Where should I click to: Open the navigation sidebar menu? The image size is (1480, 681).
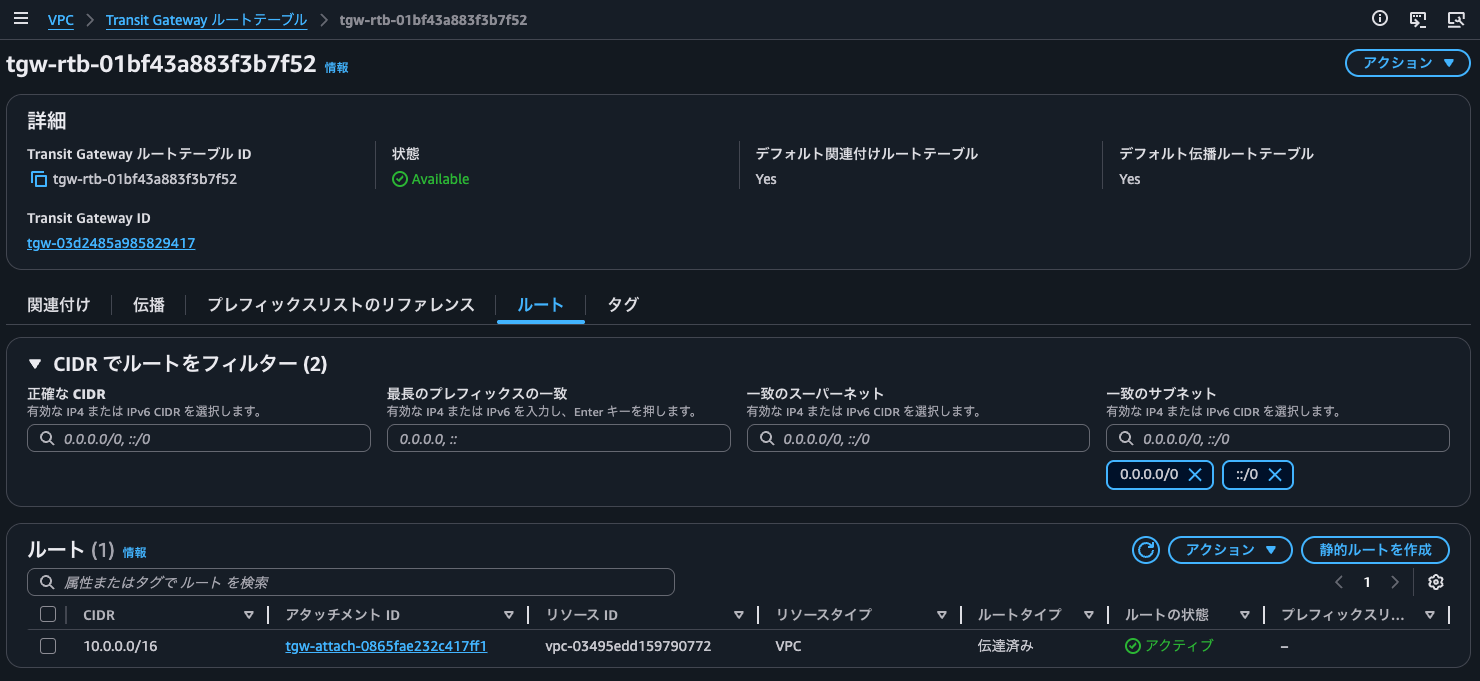tap(21, 18)
